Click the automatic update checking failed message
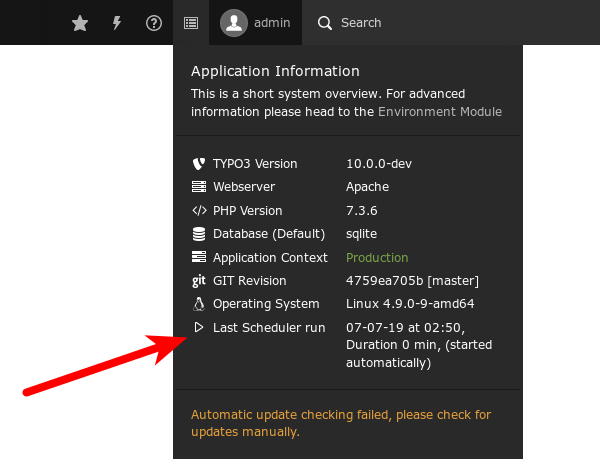 (341, 423)
